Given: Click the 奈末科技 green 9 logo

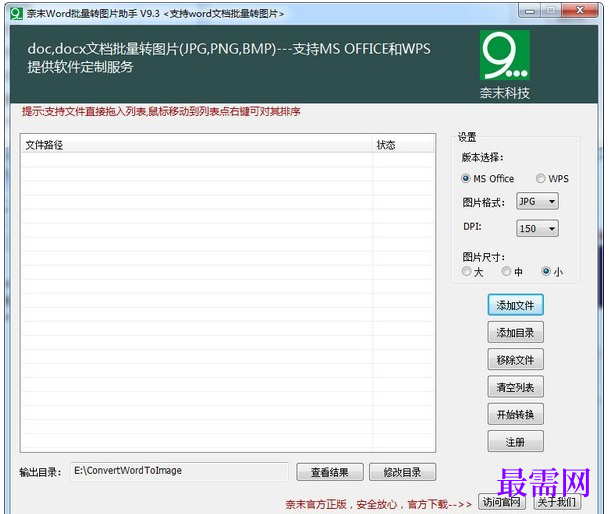Looking at the screenshot, I should [505, 55].
